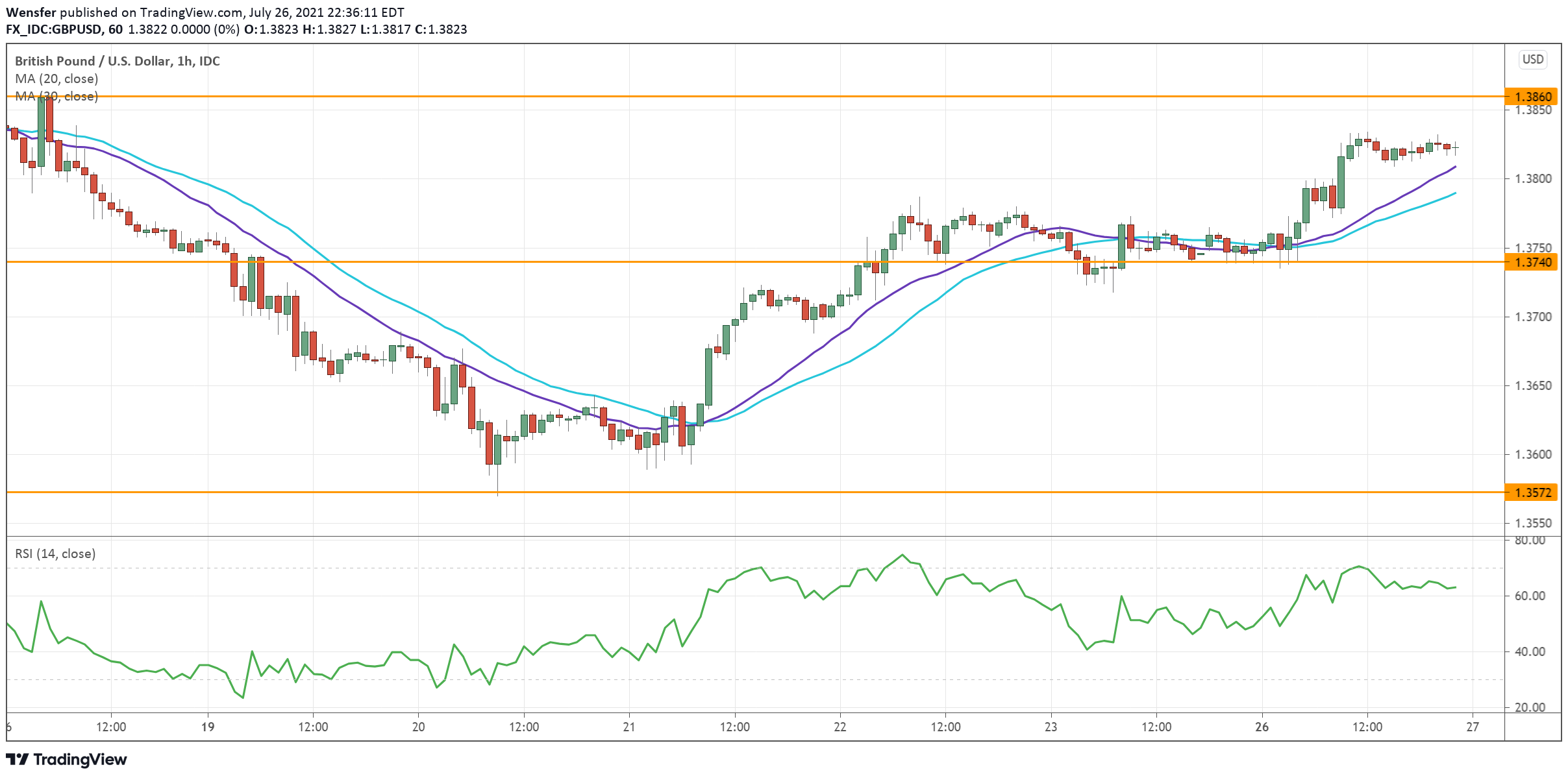The height and width of the screenshot is (778, 1568).
Task: Click the 60.00 RSI scale label
Action: pos(1530,596)
